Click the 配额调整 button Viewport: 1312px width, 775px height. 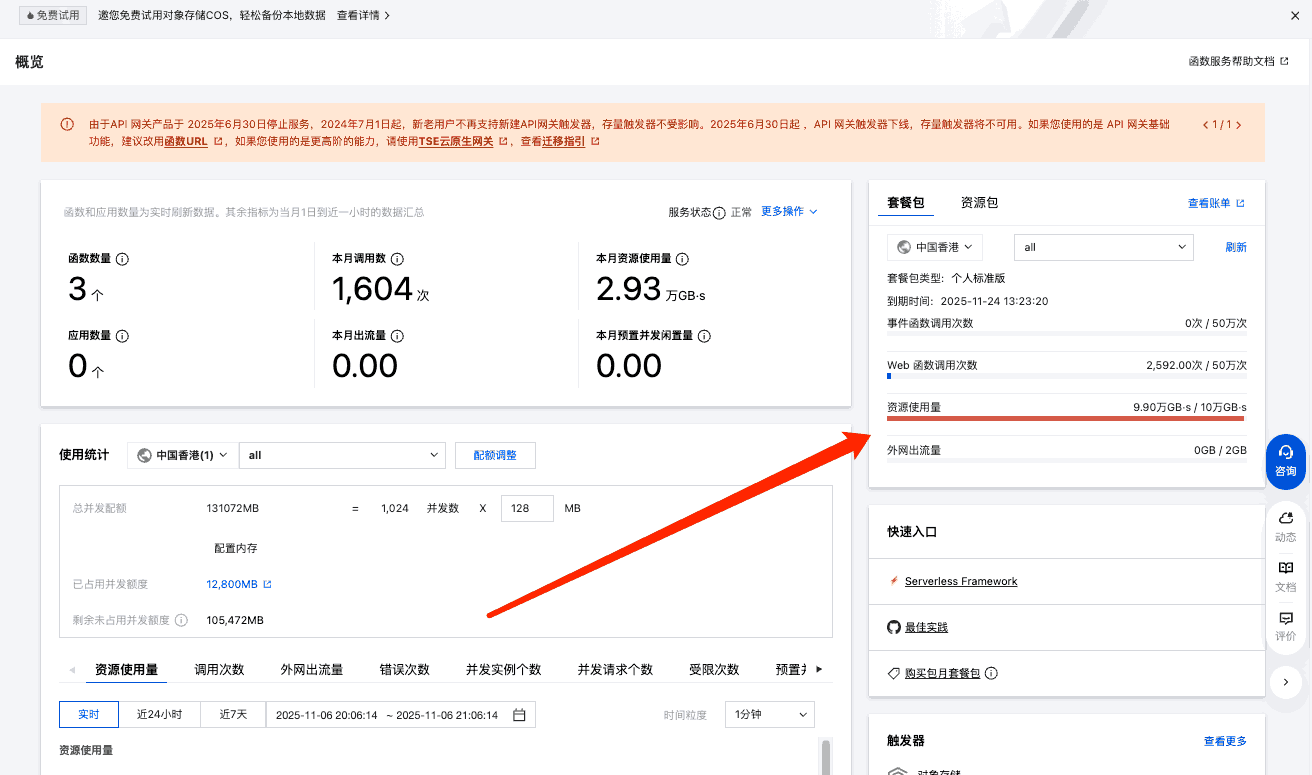click(494, 455)
